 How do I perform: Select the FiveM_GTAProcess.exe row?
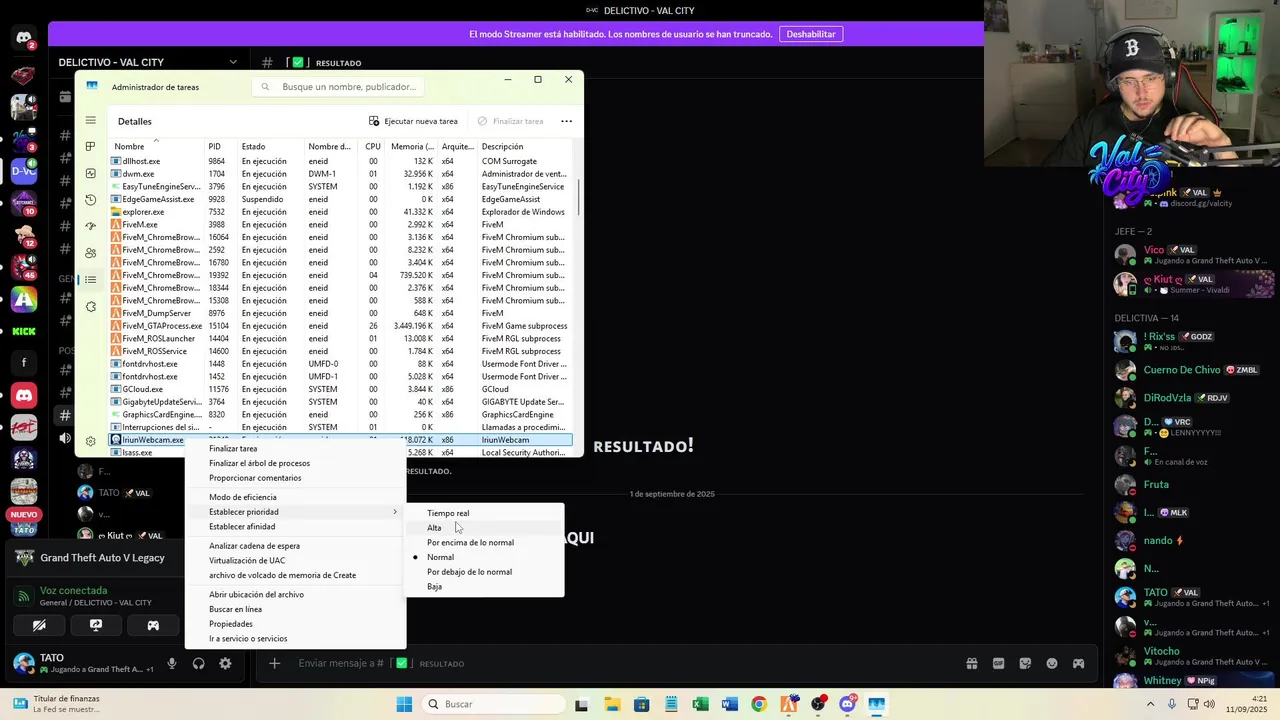(340, 326)
